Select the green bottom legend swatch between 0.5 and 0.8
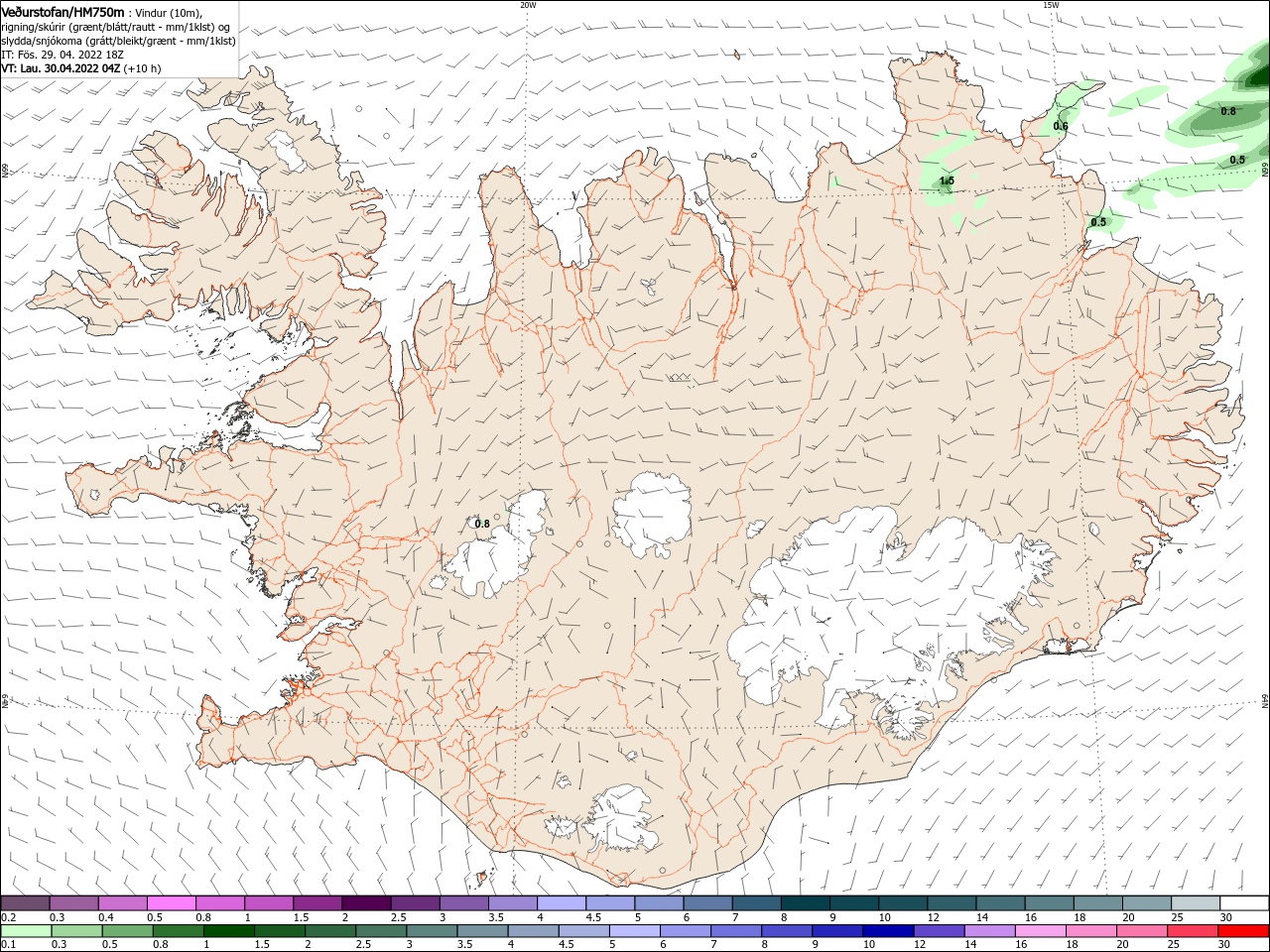 point(128,931)
